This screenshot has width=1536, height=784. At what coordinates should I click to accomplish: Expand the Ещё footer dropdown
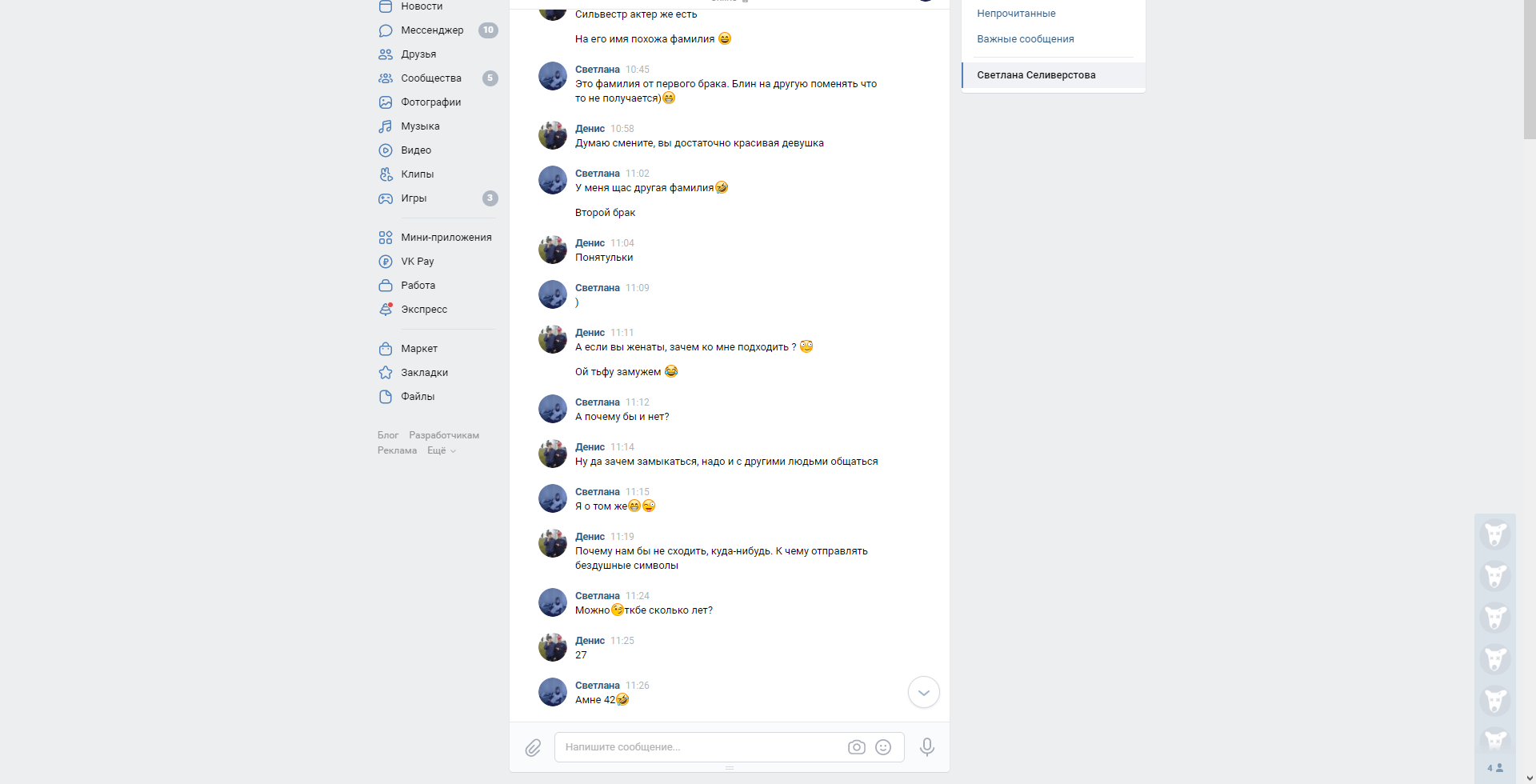click(x=442, y=450)
